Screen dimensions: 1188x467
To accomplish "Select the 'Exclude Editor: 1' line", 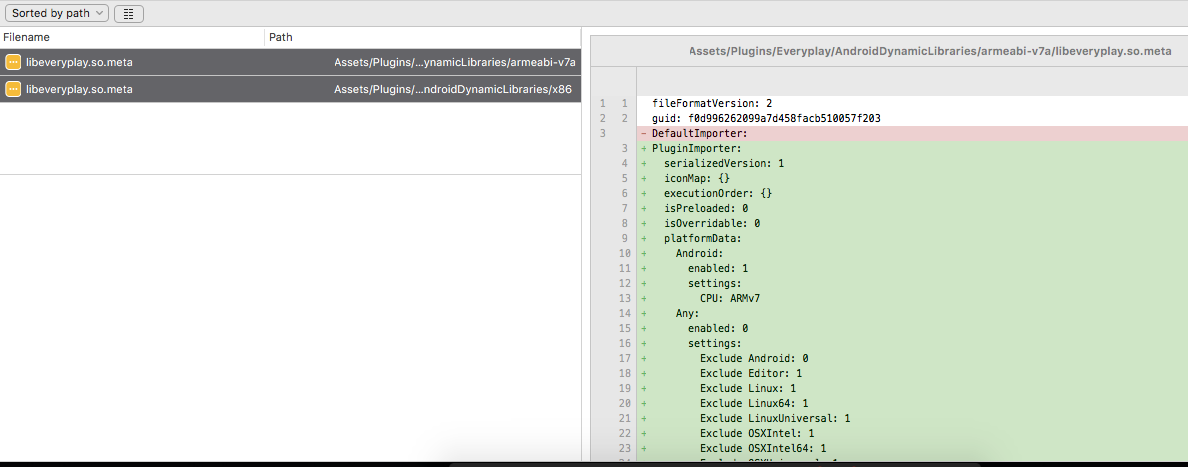I will (x=912, y=373).
